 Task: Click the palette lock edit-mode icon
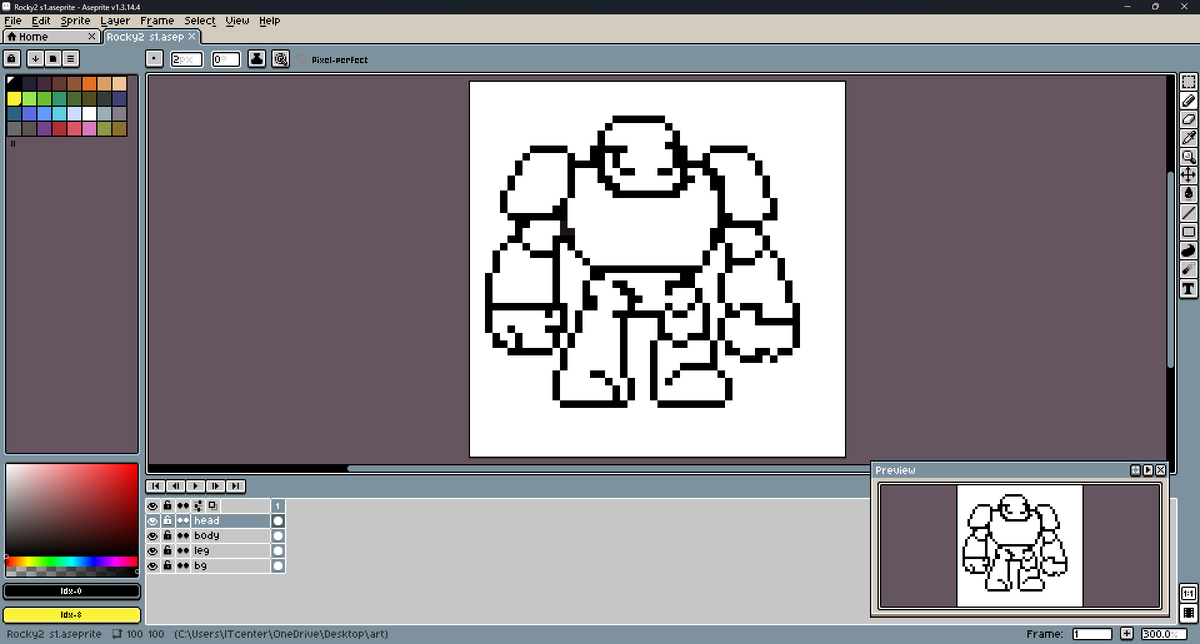(14, 59)
